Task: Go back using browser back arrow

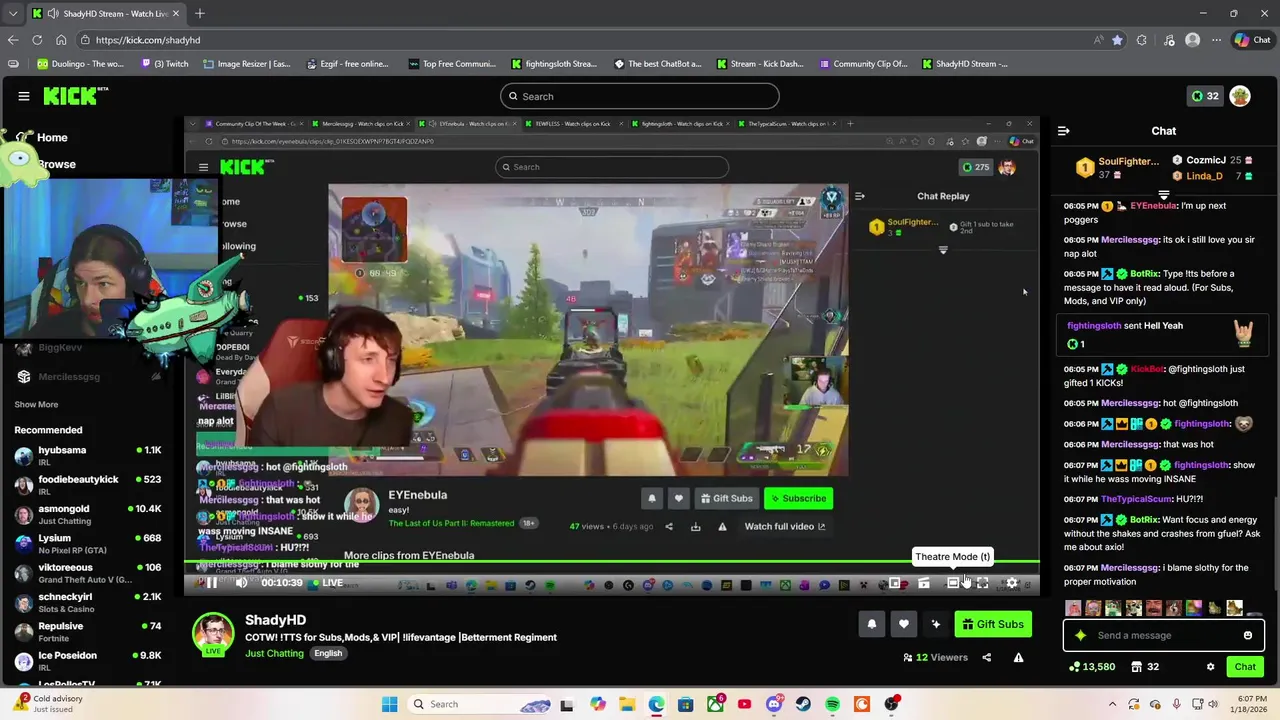Action: click(x=12, y=40)
